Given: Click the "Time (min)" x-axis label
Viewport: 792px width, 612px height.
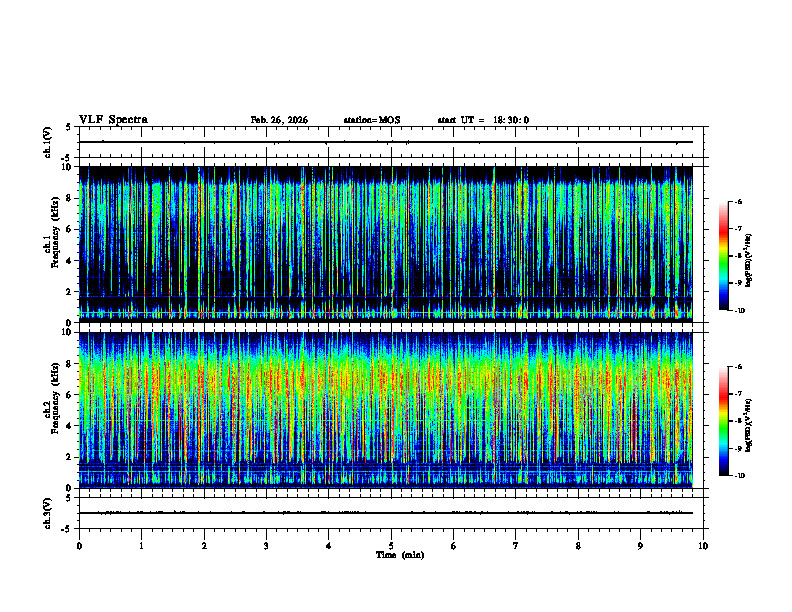Looking at the screenshot, I should (400, 555).
